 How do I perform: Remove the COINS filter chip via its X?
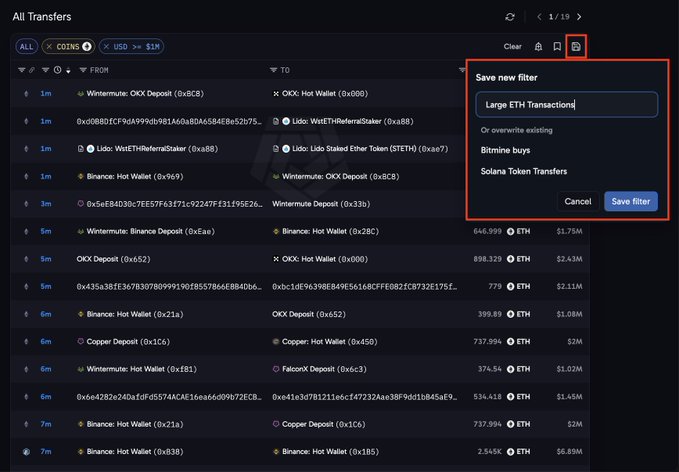tap(49, 46)
